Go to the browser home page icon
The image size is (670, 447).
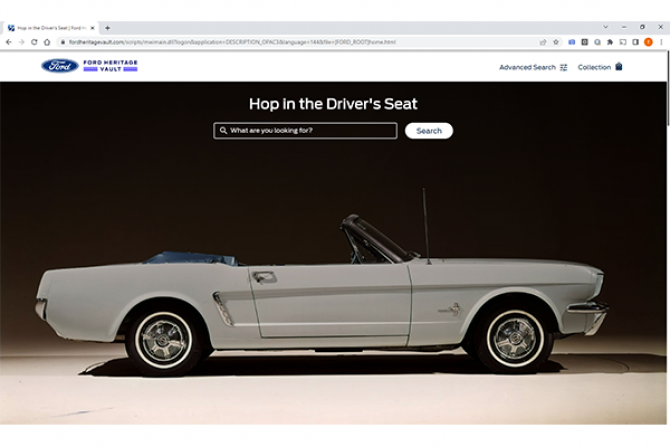point(47,42)
